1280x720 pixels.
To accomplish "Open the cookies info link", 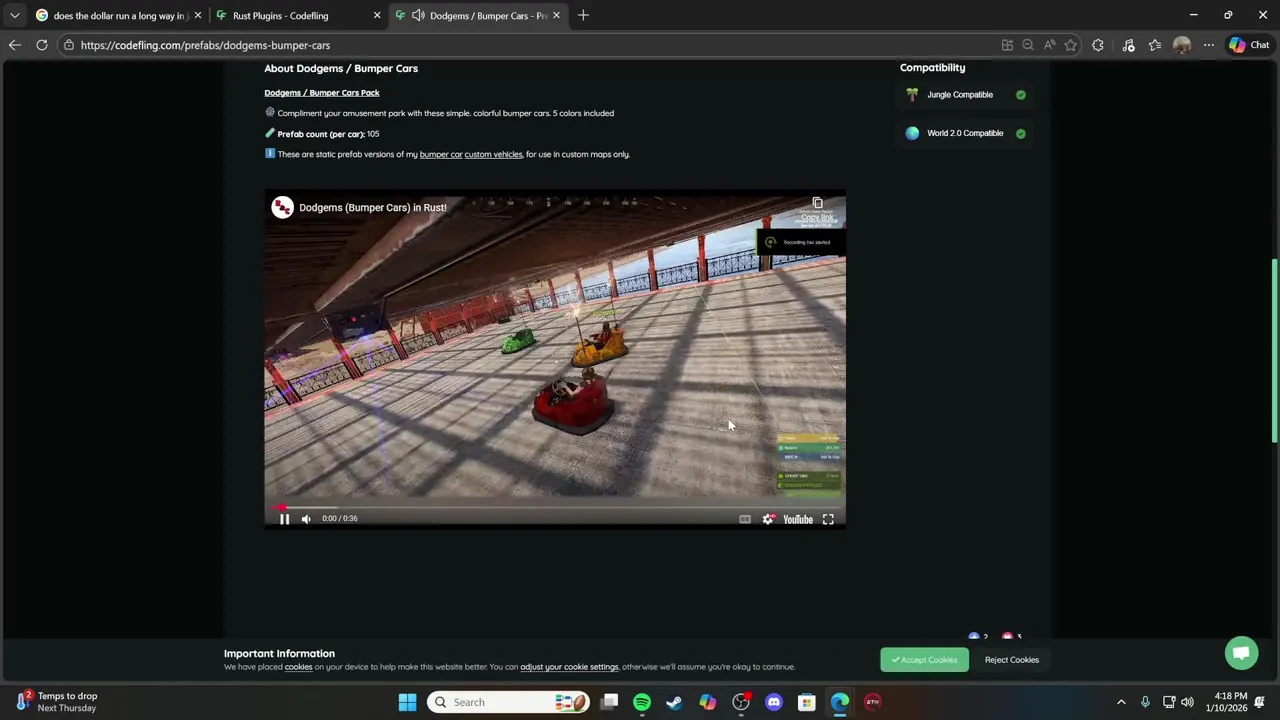I will (298, 667).
